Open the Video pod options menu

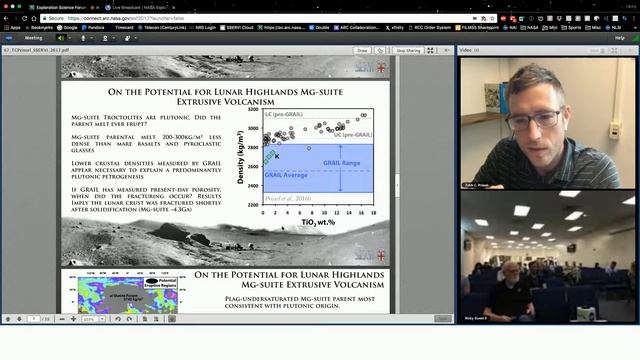[x=631, y=51]
